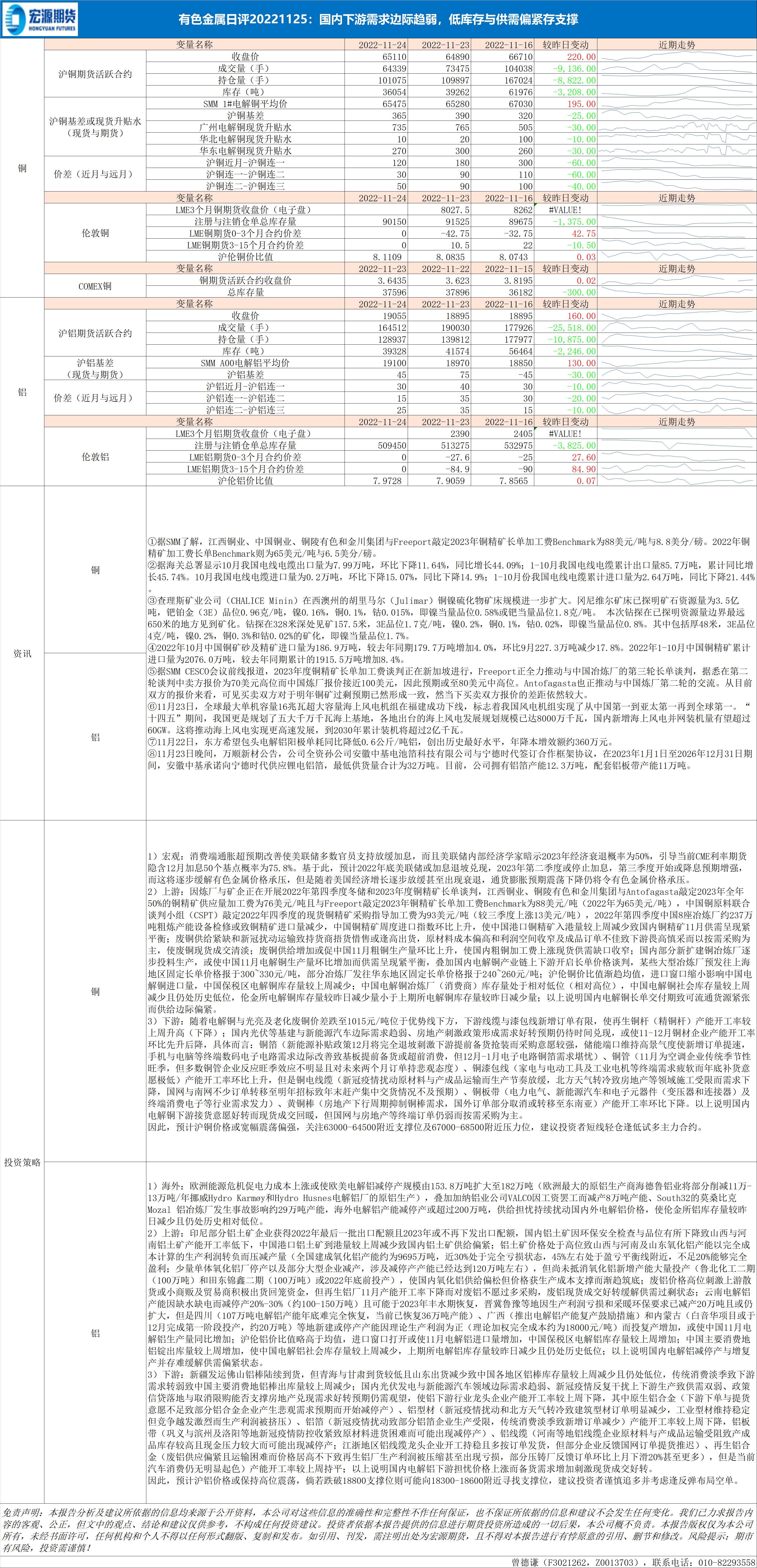Screen dimensions: 757x1568
Task: Click the COMEX铜 section label
Action: 95,286
